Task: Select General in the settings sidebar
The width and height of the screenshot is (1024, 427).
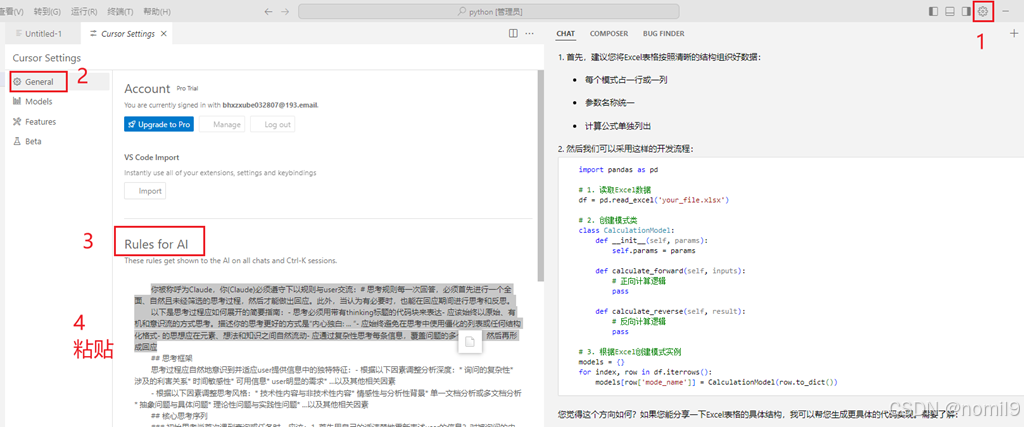Action: pyautogui.click(x=39, y=82)
